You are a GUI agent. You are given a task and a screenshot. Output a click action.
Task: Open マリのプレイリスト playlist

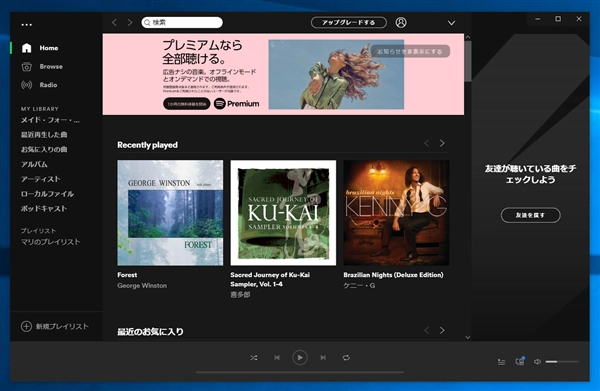pyautogui.click(x=51, y=242)
